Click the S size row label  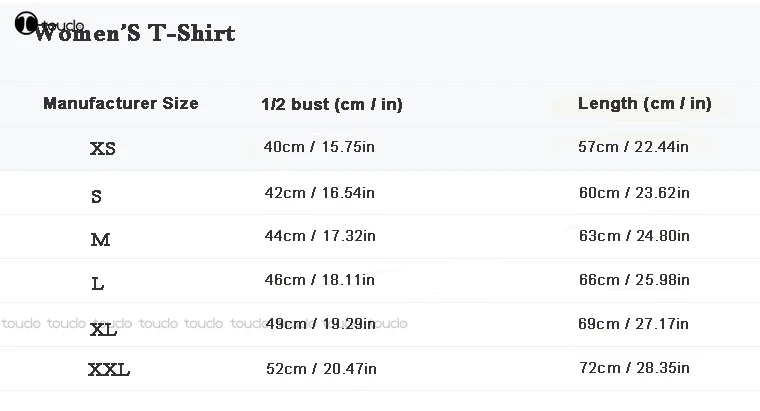pyautogui.click(x=96, y=196)
